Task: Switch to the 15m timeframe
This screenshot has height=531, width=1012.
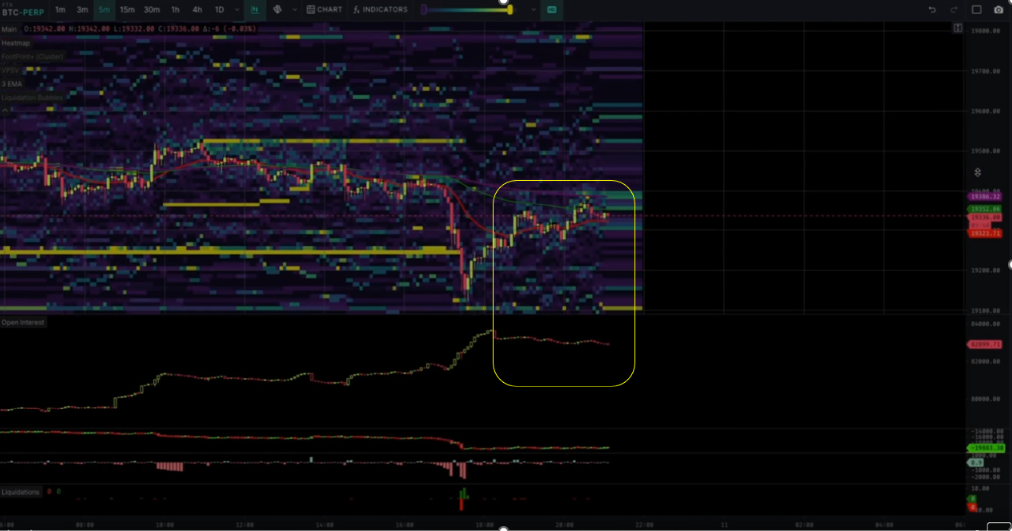Action: pos(127,10)
